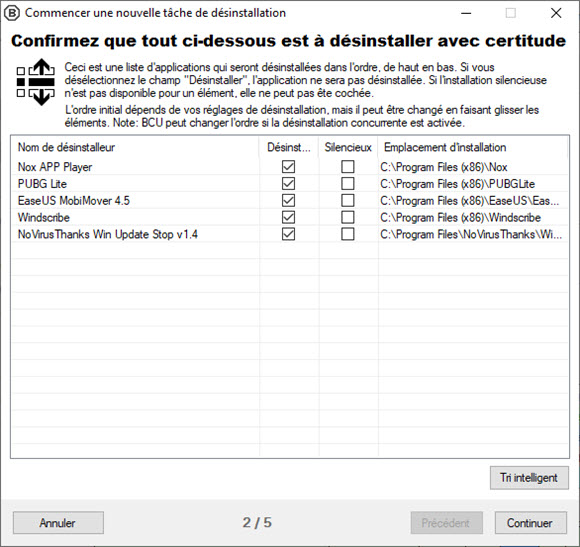Click path C:\Program Files (x86)\PUBGLite
Screen dimensions: 580x547
coord(458,183)
